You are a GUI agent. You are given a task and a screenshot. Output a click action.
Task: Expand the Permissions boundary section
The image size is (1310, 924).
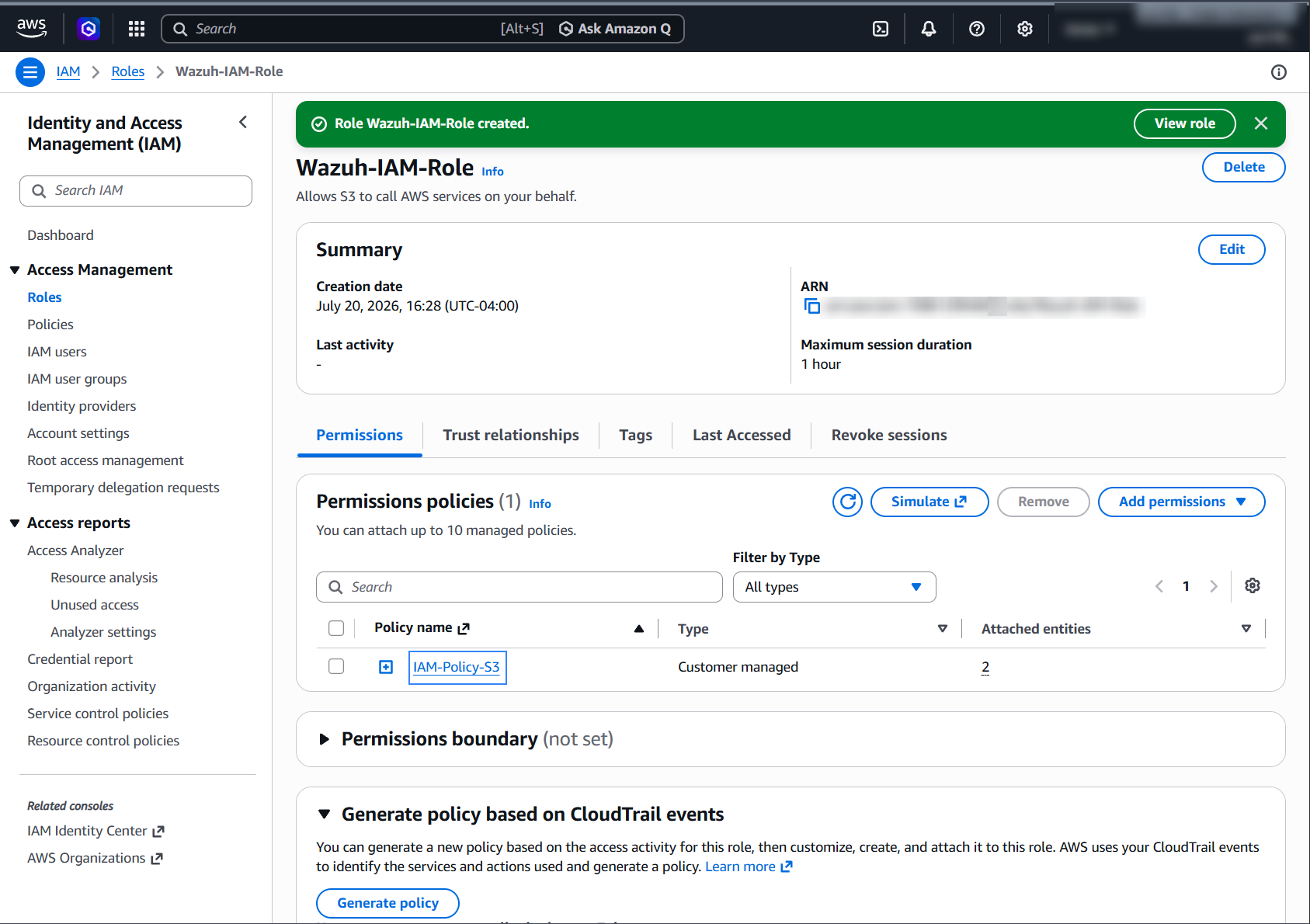325,739
